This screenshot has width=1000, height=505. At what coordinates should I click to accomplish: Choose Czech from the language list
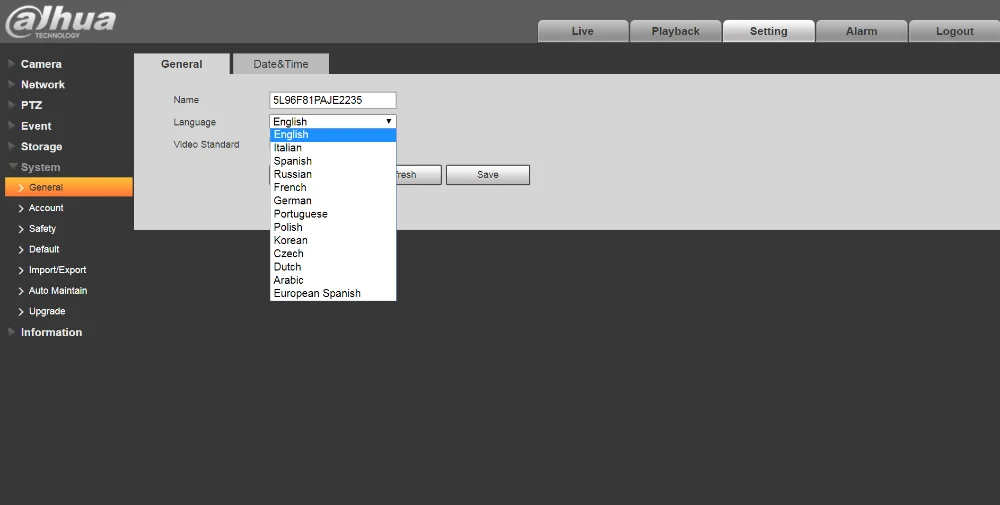coord(333,254)
